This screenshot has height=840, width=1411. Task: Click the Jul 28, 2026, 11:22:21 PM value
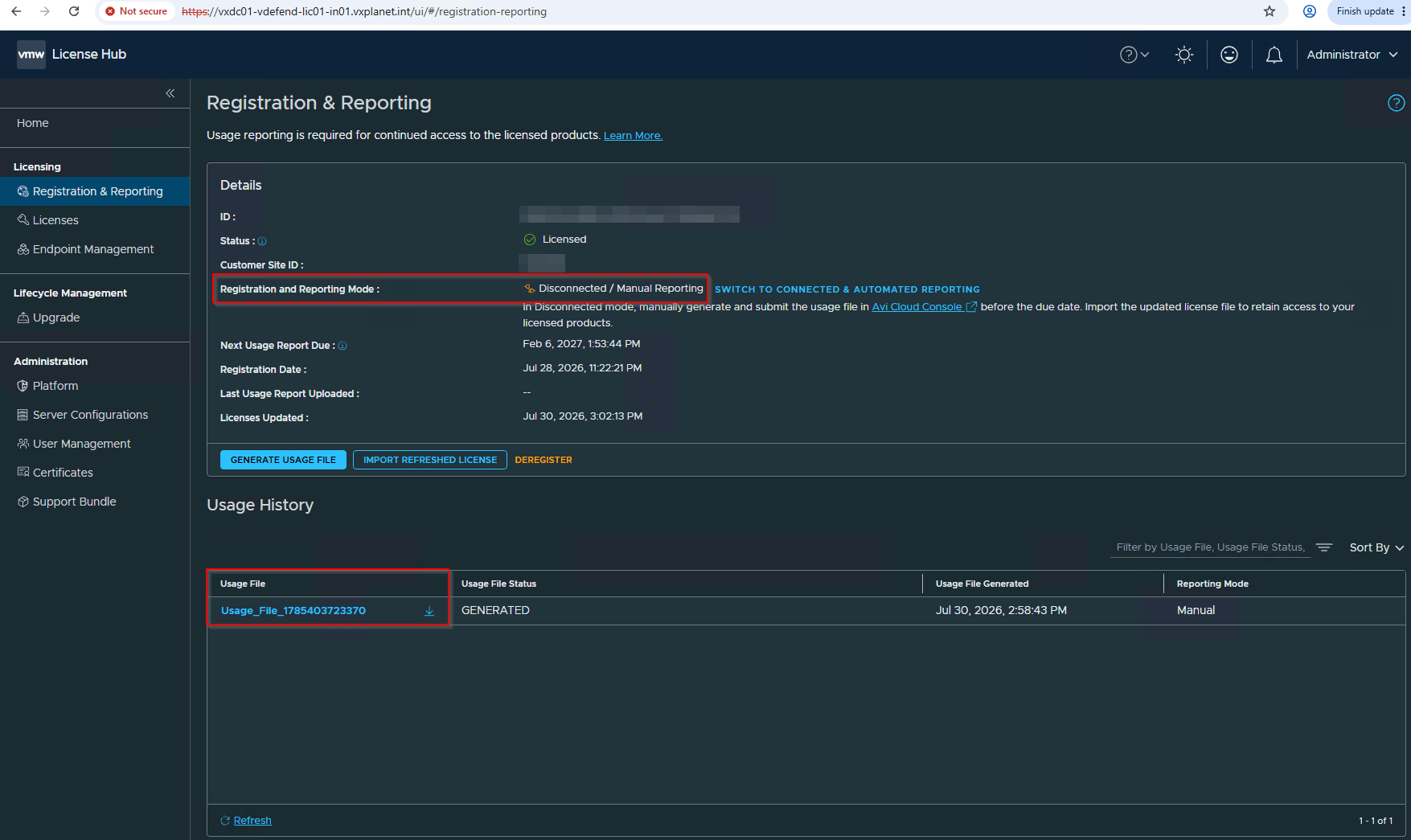[x=582, y=368]
